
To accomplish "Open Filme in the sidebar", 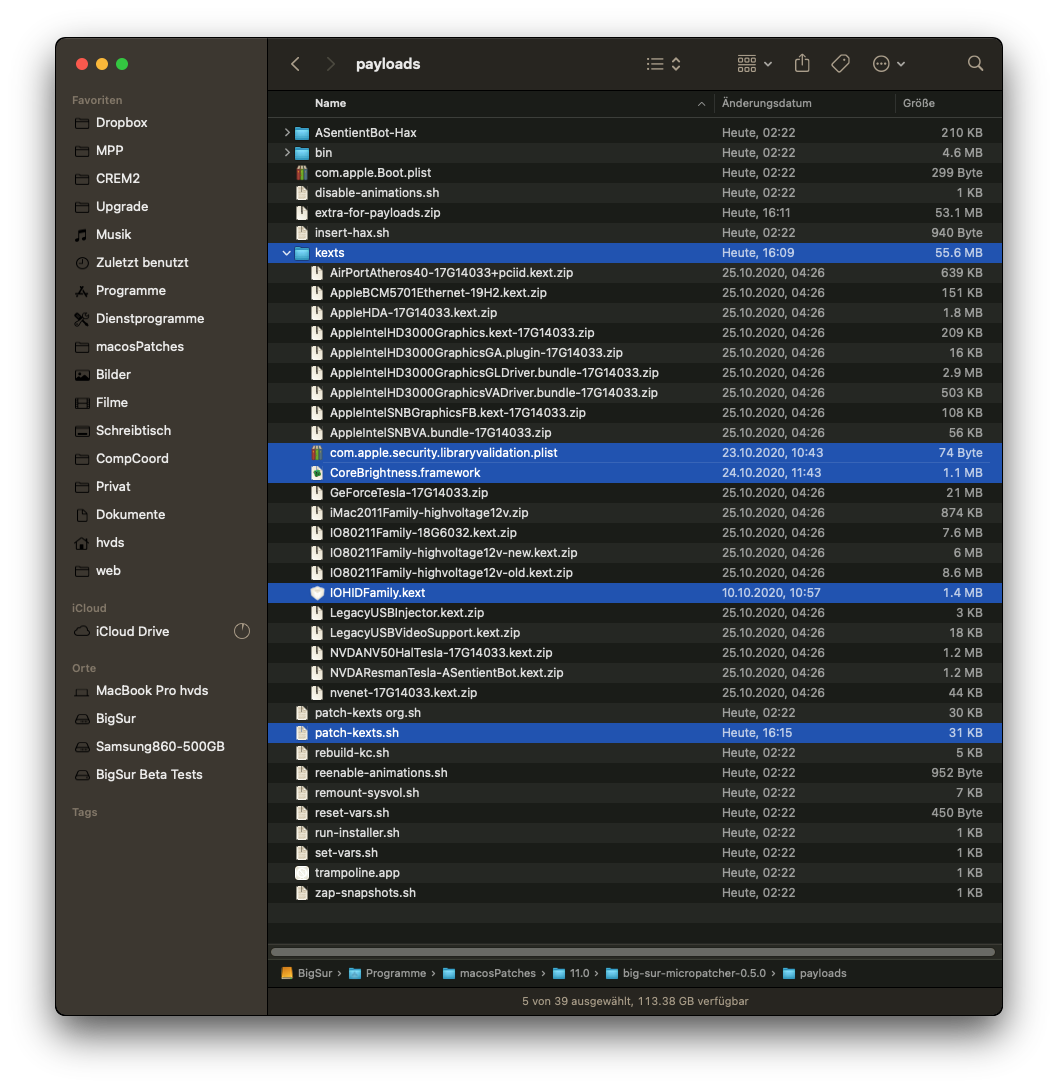I will 111,403.
